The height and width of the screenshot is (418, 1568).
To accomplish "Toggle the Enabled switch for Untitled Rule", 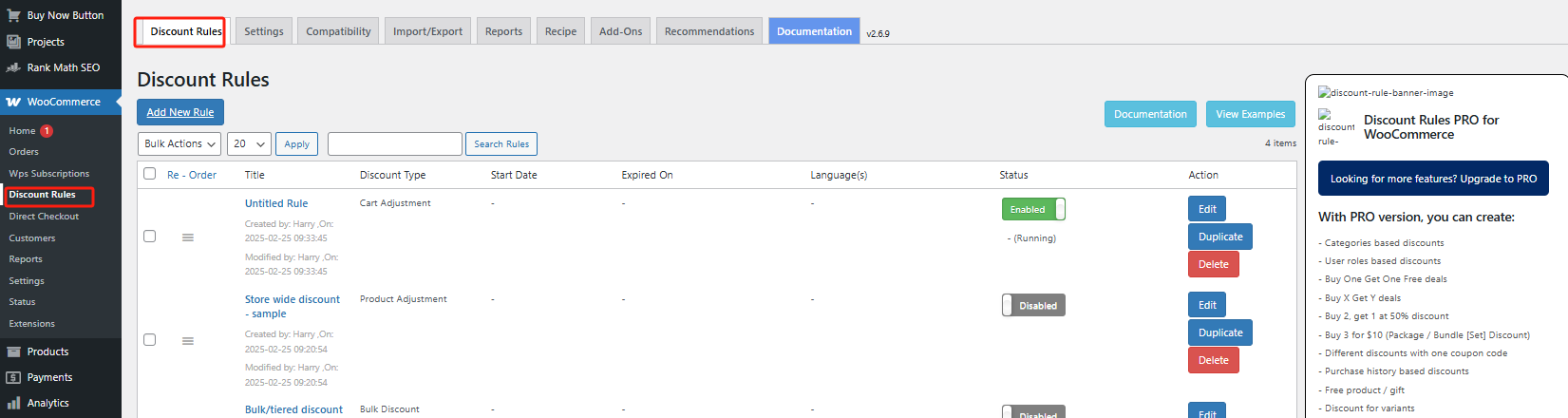I will [1033, 209].
